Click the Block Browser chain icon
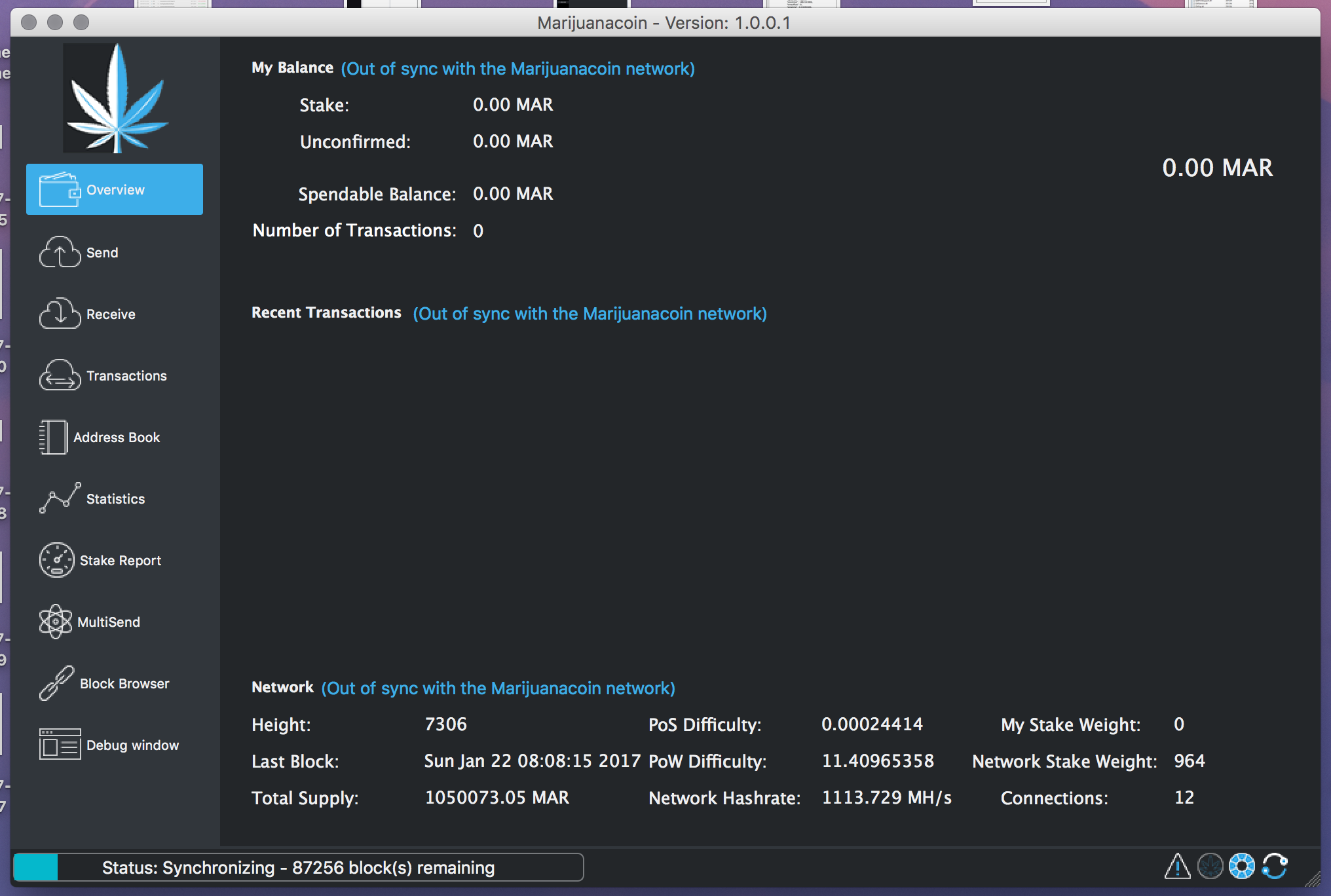Image resolution: width=1331 pixels, height=896 pixels. (x=56, y=683)
